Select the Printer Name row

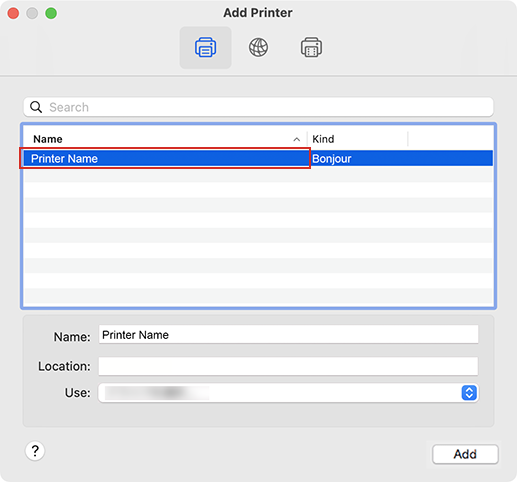[258, 158]
